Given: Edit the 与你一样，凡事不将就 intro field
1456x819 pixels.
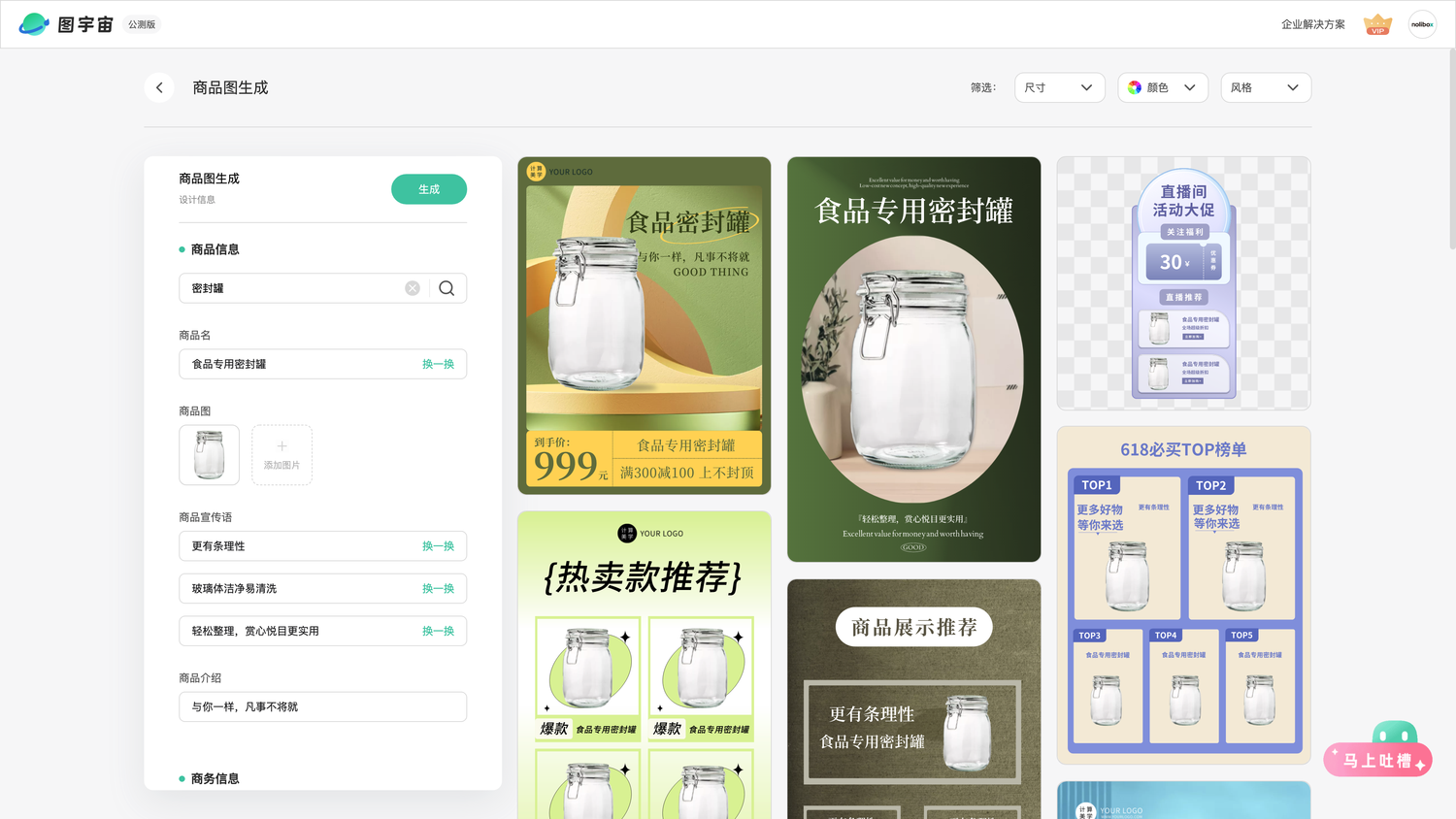Looking at the screenshot, I should click(x=322, y=706).
